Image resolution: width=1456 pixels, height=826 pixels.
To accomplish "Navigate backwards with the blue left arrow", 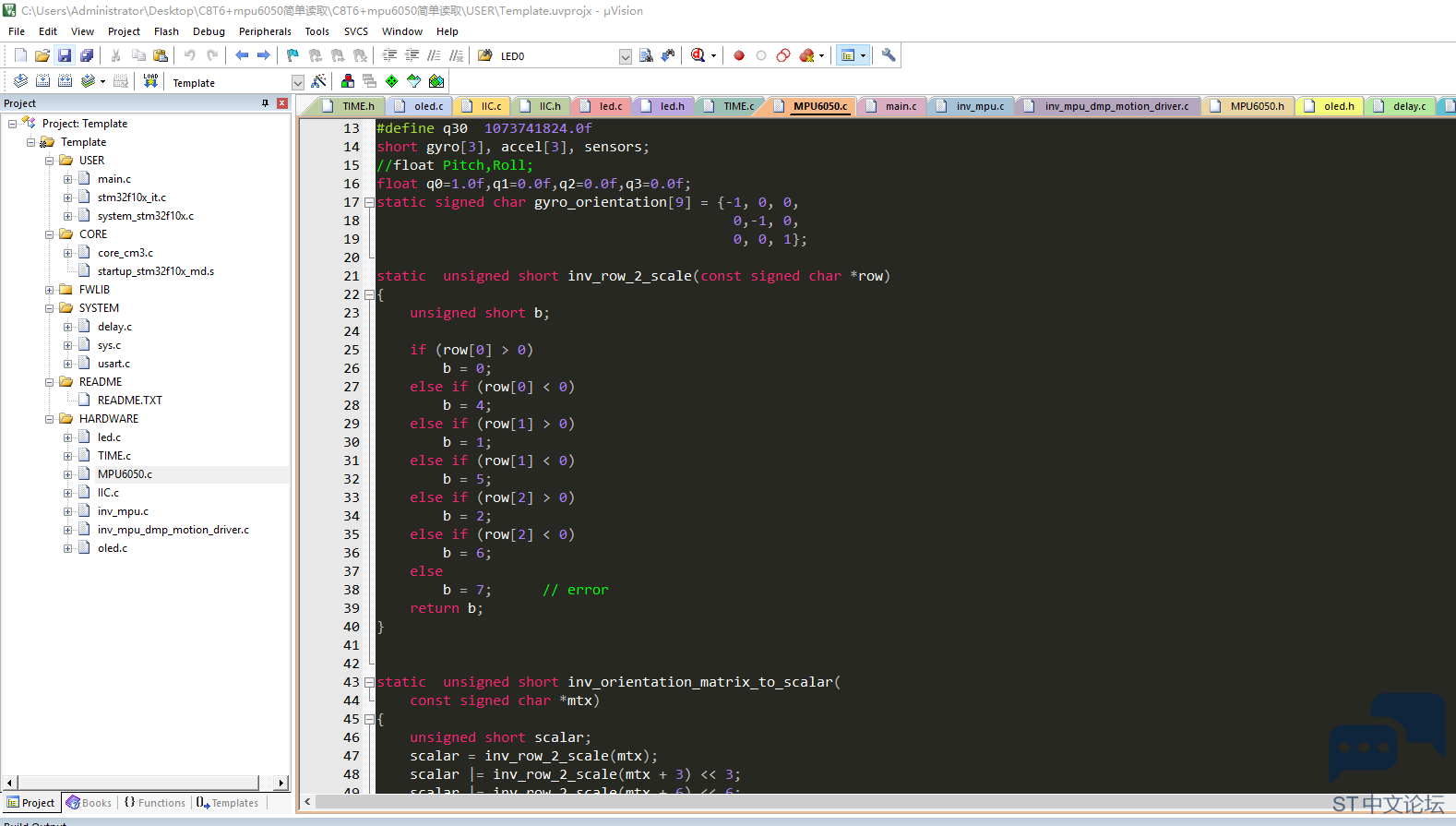I will [242, 55].
